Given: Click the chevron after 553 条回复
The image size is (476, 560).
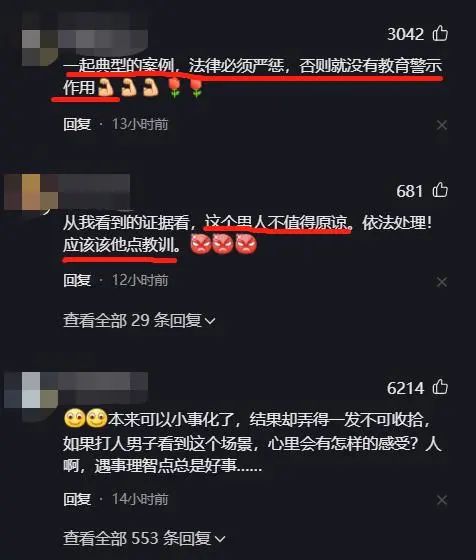Looking at the screenshot, I should 220,539.
